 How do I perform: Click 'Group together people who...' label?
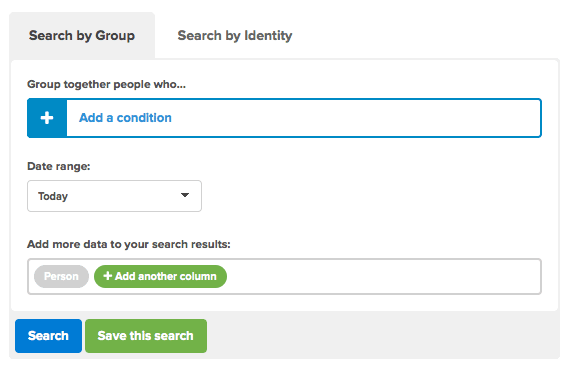click(106, 84)
